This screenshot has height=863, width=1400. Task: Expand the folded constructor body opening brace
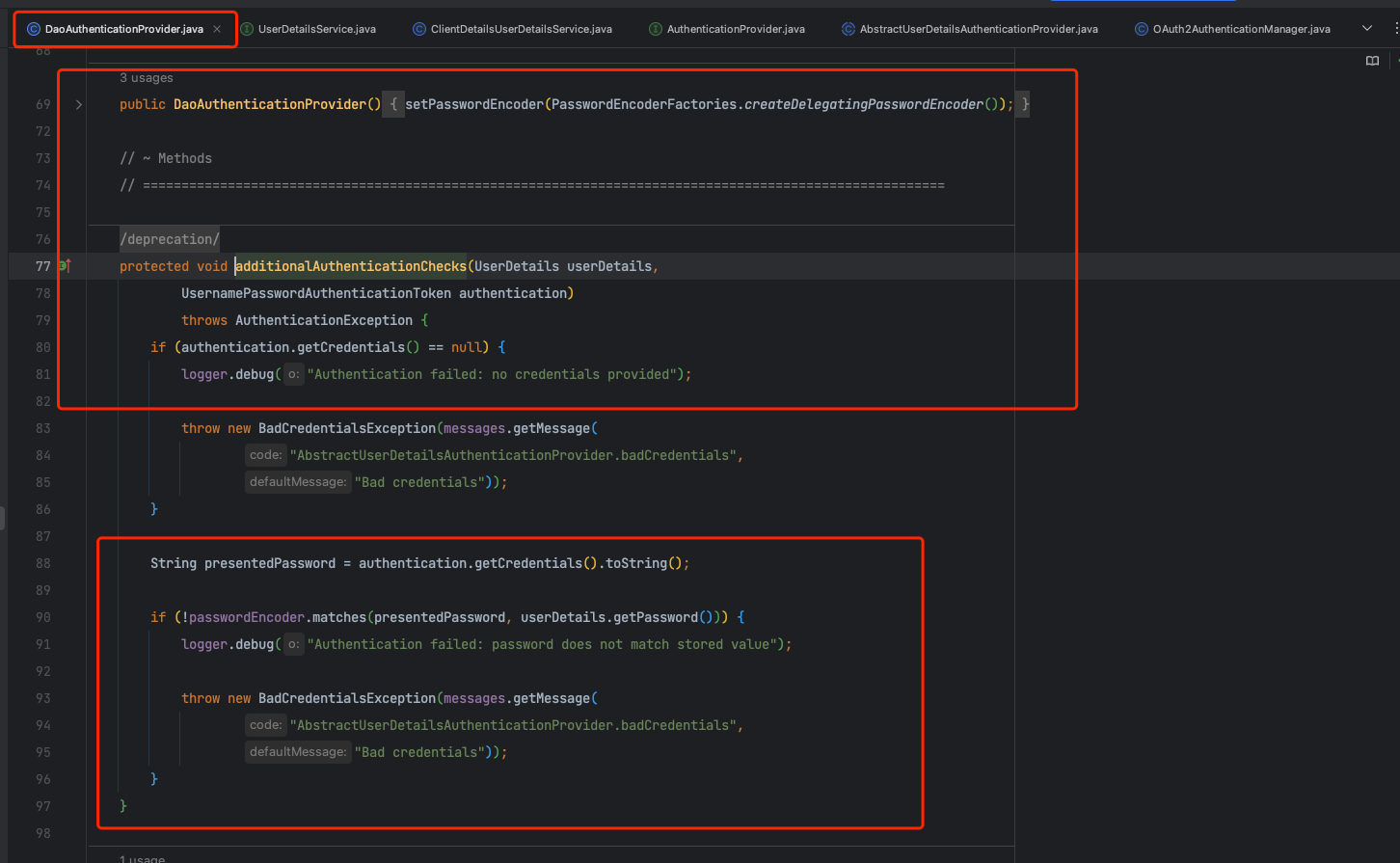pos(393,104)
